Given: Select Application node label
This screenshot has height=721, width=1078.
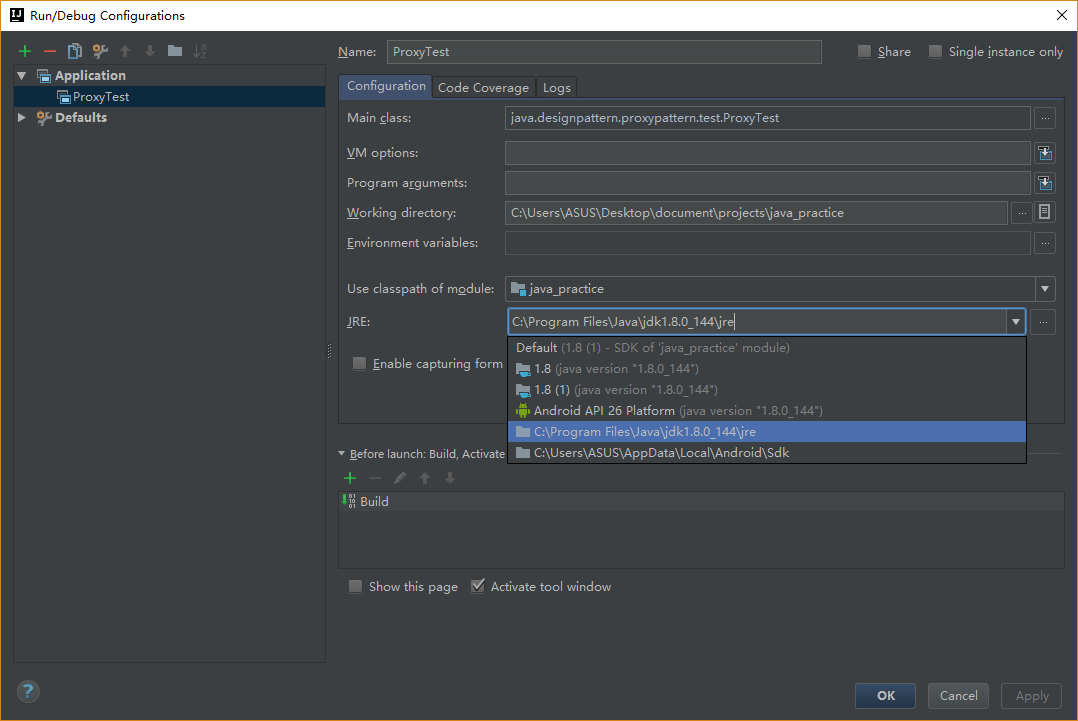Looking at the screenshot, I should coord(90,76).
